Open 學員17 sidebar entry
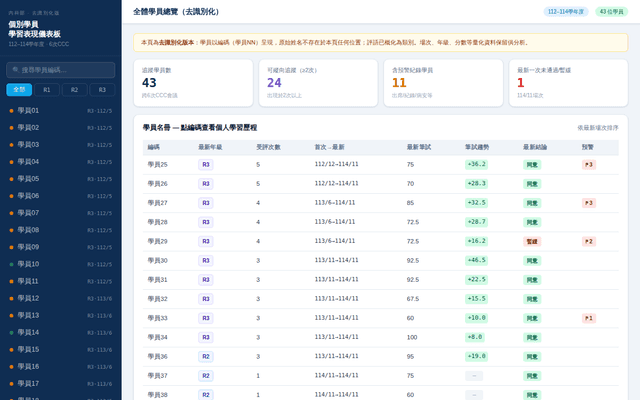This screenshot has width=640, height=400. click(60, 384)
